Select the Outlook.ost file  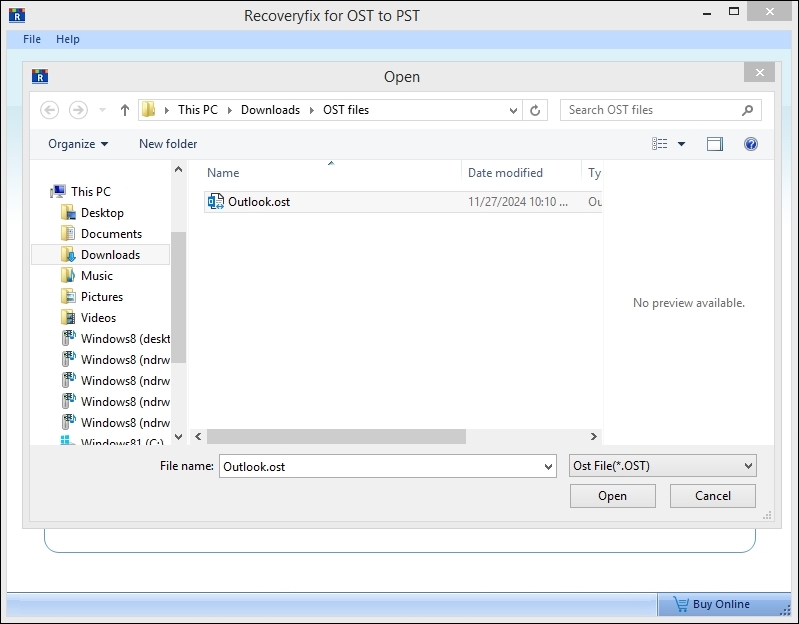[403, 202]
